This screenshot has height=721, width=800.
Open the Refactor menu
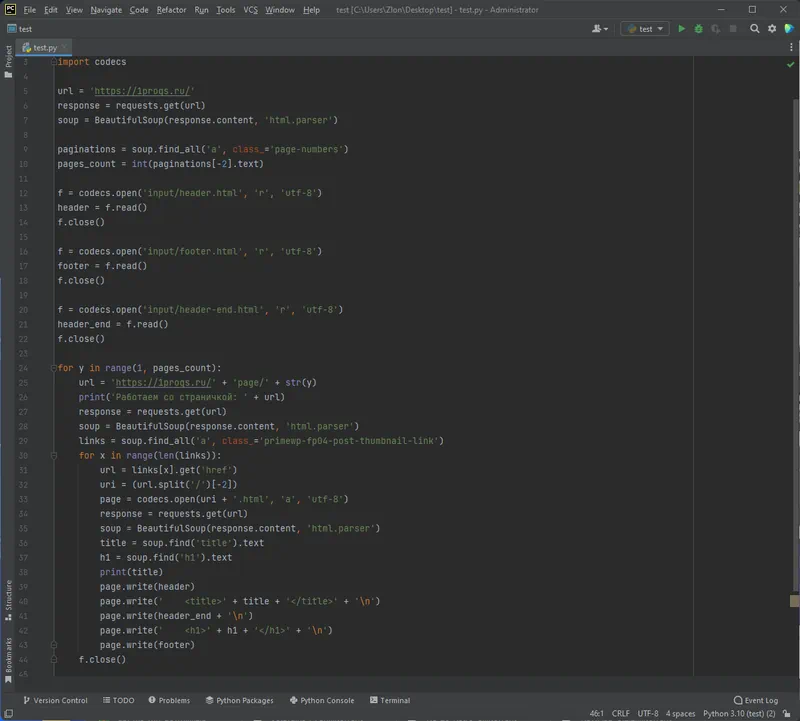click(x=171, y=10)
